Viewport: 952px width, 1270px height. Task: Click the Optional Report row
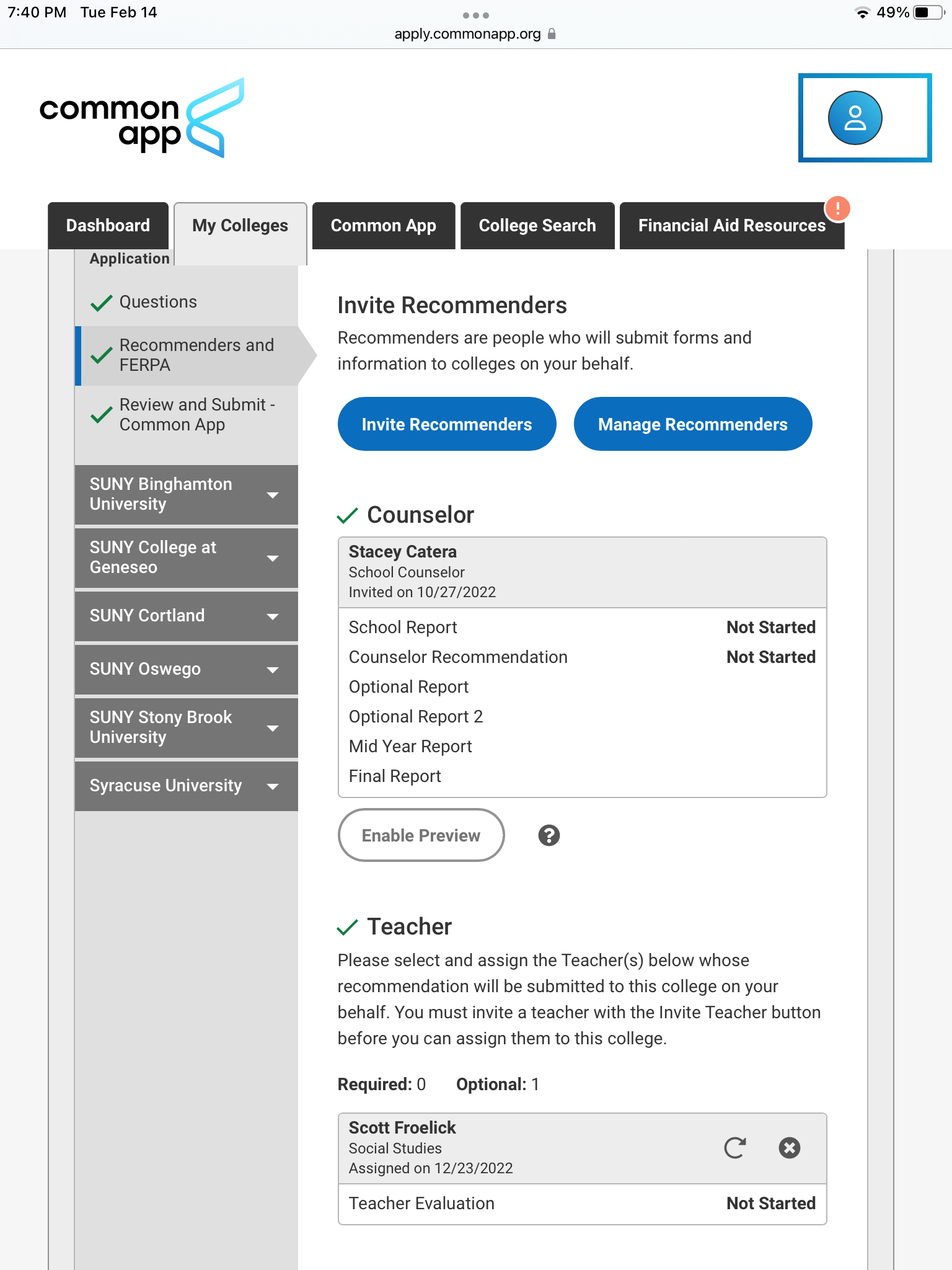[583, 687]
